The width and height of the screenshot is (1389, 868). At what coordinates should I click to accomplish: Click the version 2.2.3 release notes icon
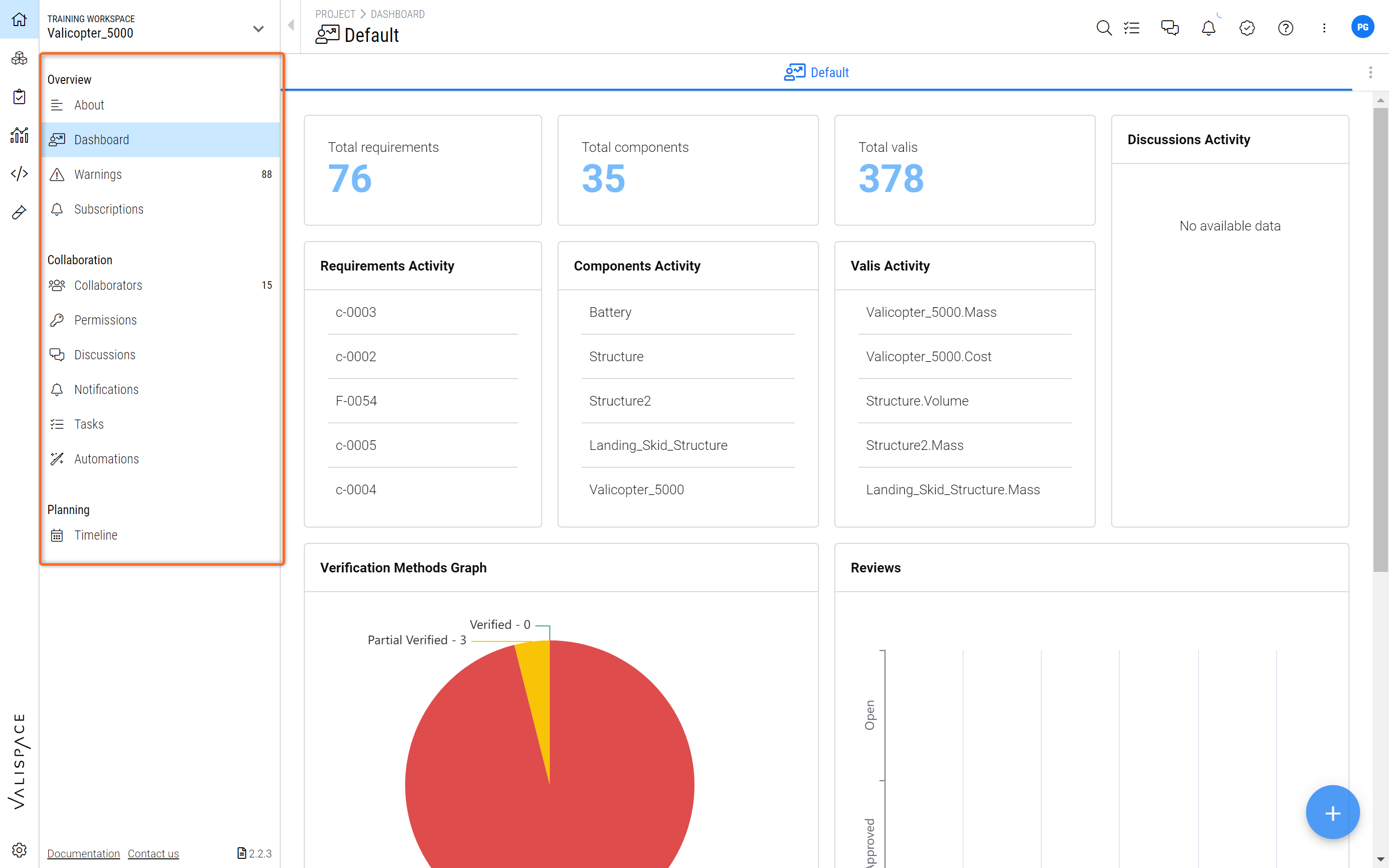(242, 853)
